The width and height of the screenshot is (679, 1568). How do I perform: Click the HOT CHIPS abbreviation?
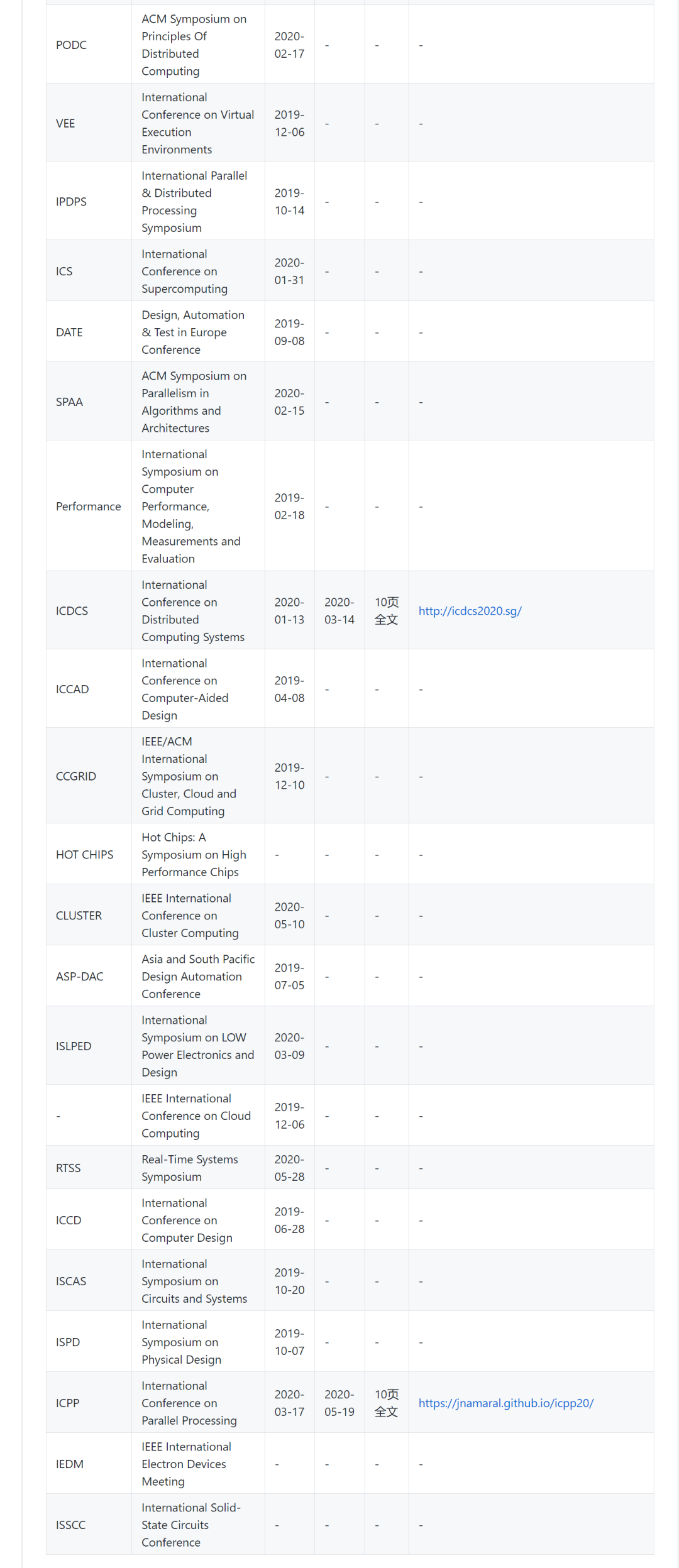84,855
